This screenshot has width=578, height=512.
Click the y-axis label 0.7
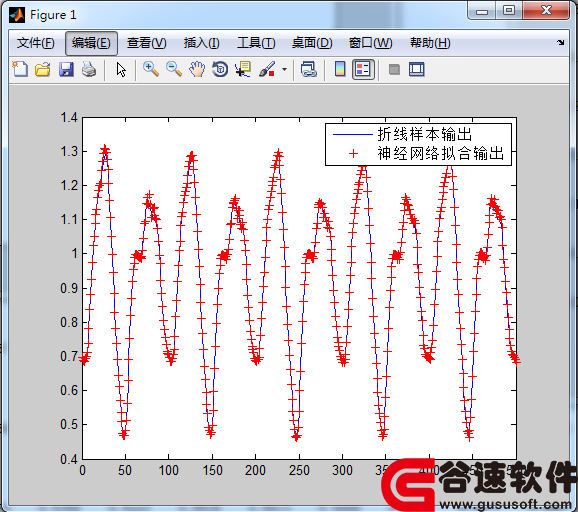click(x=69, y=356)
